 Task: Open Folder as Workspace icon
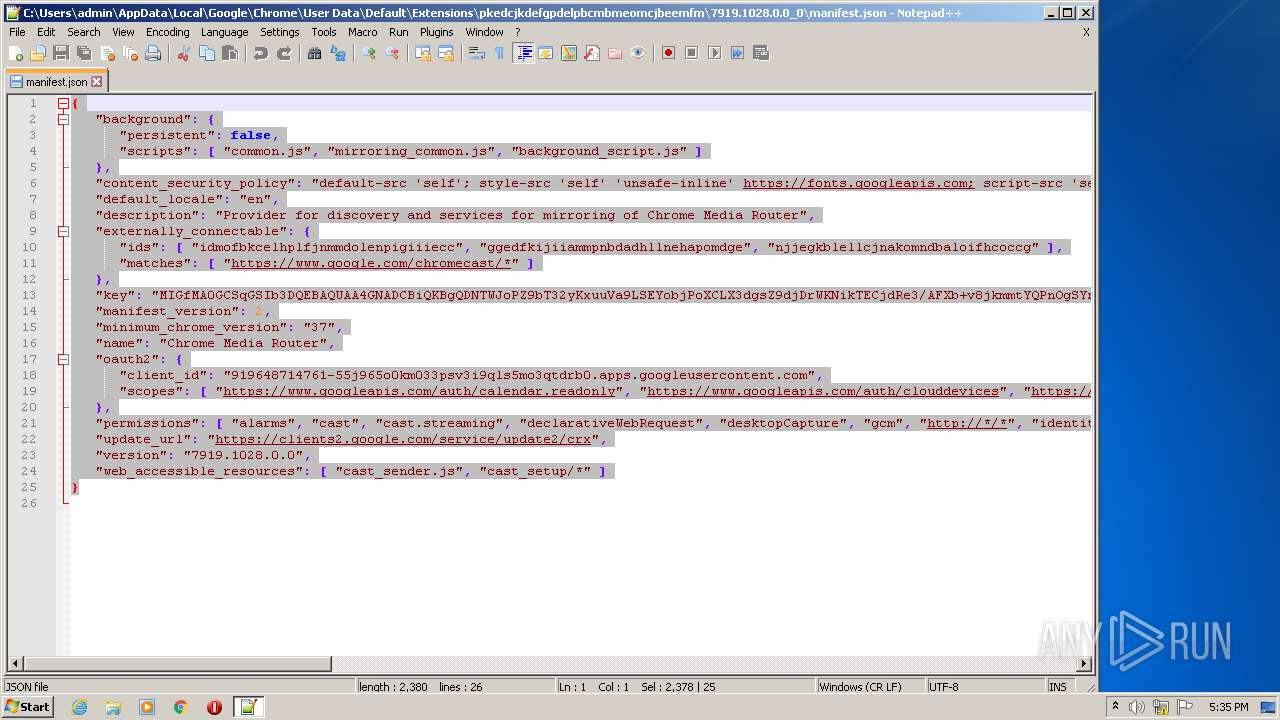coord(615,53)
